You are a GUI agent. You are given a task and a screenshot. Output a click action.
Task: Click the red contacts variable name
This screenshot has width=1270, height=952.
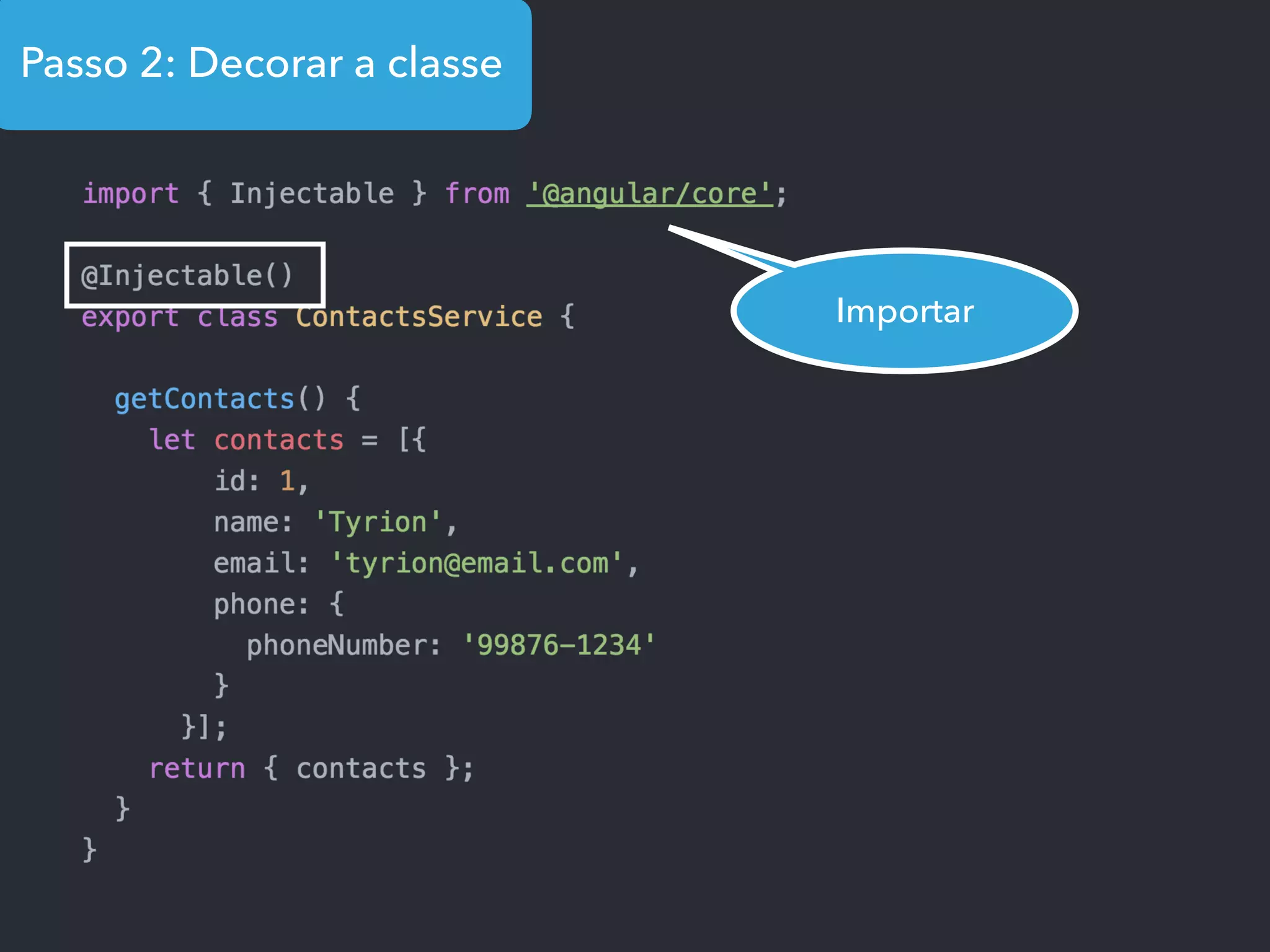[x=278, y=440]
